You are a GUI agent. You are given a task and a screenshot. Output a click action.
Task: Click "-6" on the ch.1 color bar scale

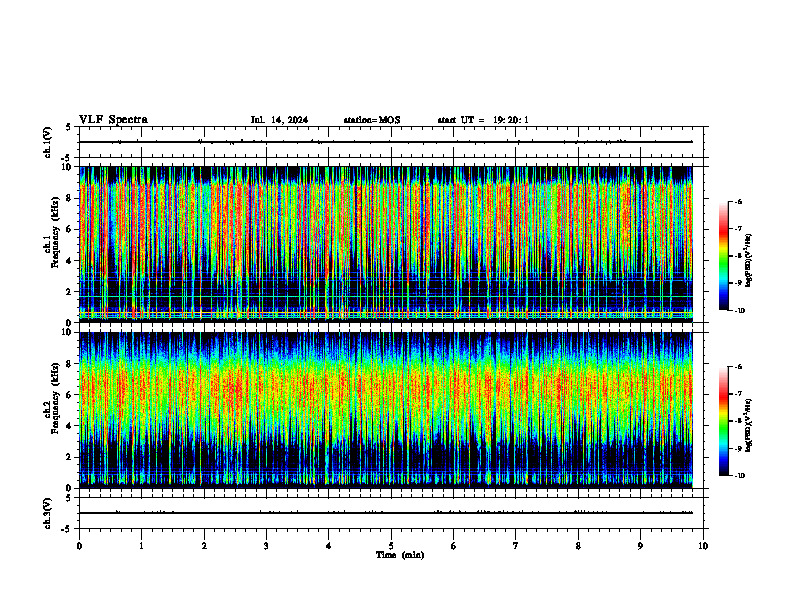(x=738, y=201)
